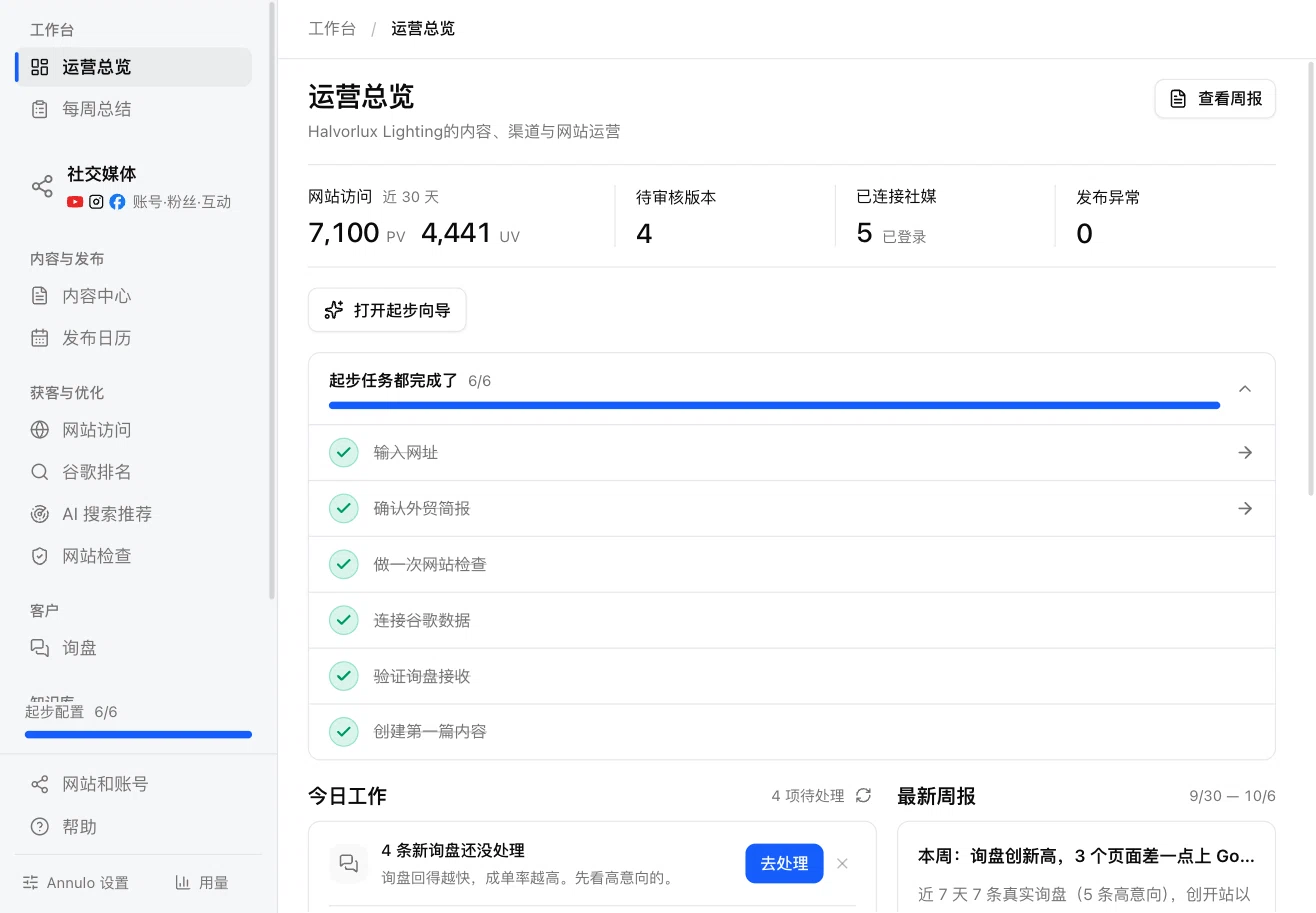Click the Instagram icon under 社交媒体
This screenshot has height=913, width=1316.
click(x=96, y=202)
